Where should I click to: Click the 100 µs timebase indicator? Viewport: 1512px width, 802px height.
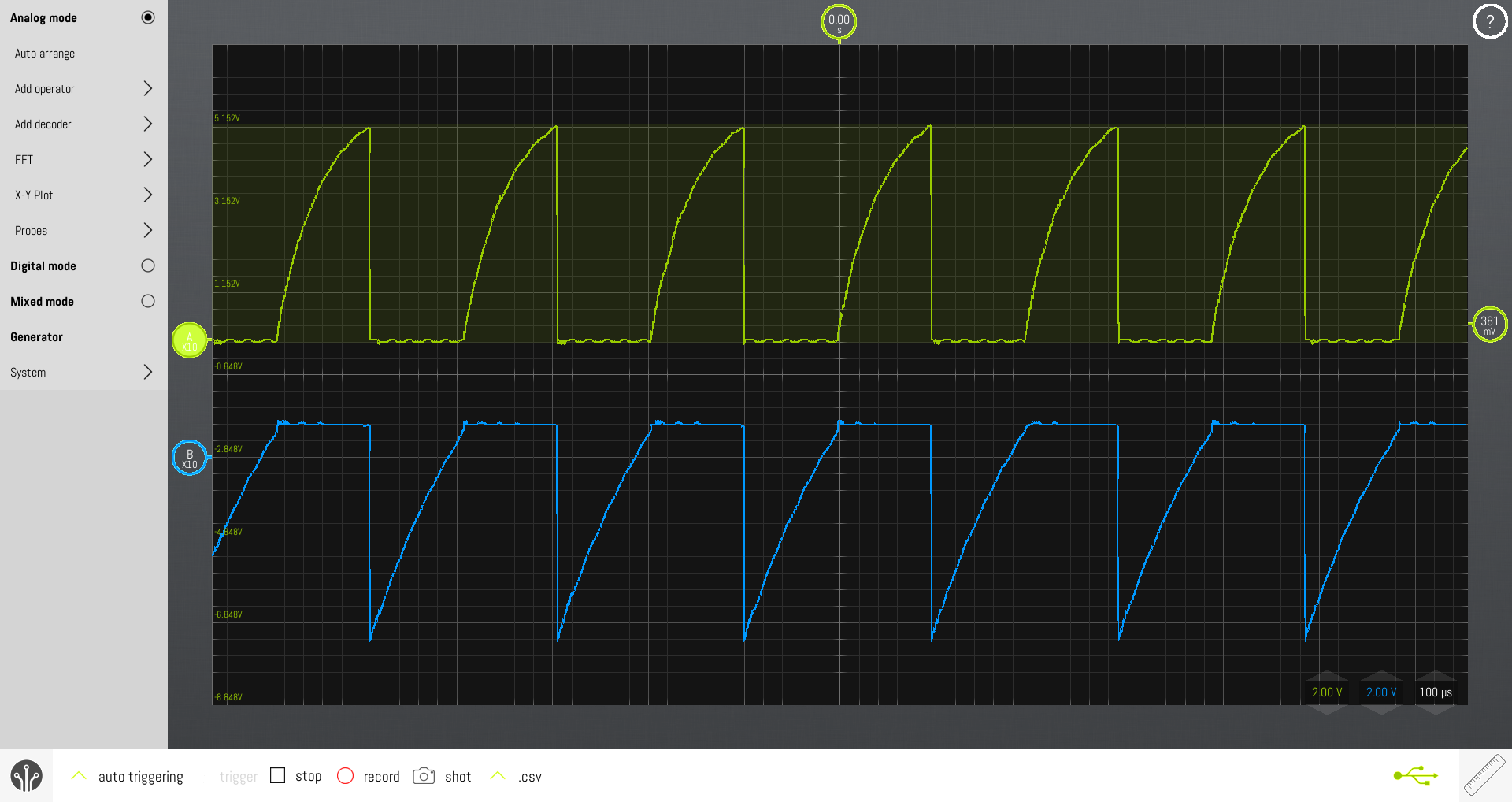coord(1435,692)
